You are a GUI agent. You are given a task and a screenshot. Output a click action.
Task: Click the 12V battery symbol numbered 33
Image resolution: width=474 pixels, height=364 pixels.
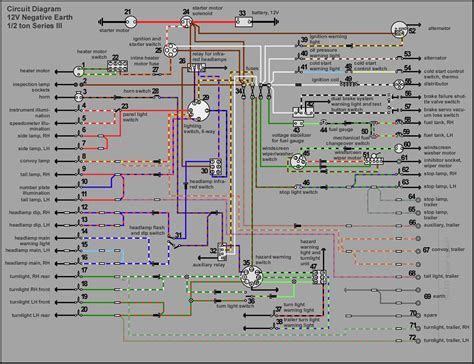244,22
